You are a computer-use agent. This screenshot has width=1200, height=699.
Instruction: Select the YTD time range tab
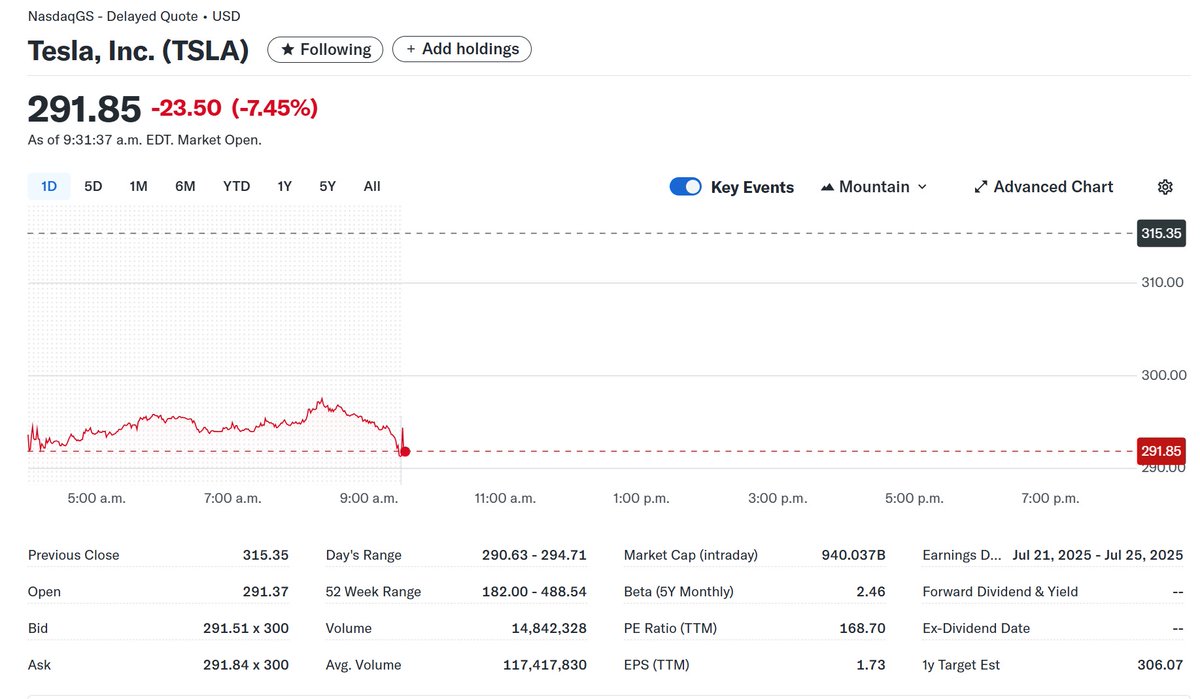(x=236, y=186)
